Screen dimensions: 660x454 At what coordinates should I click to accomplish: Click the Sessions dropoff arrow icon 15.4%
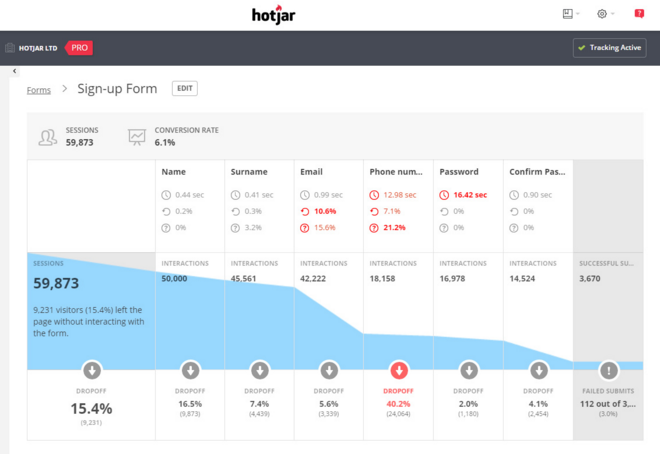[92, 370]
